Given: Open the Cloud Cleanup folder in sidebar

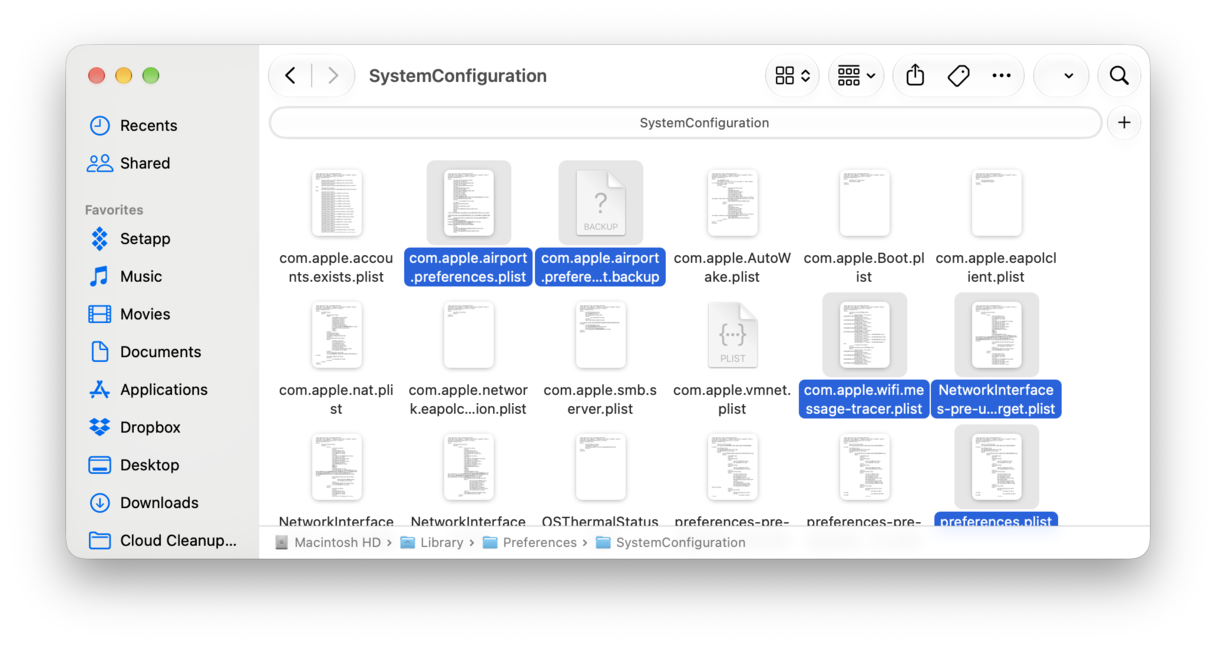Looking at the screenshot, I should [x=178, y=541].
